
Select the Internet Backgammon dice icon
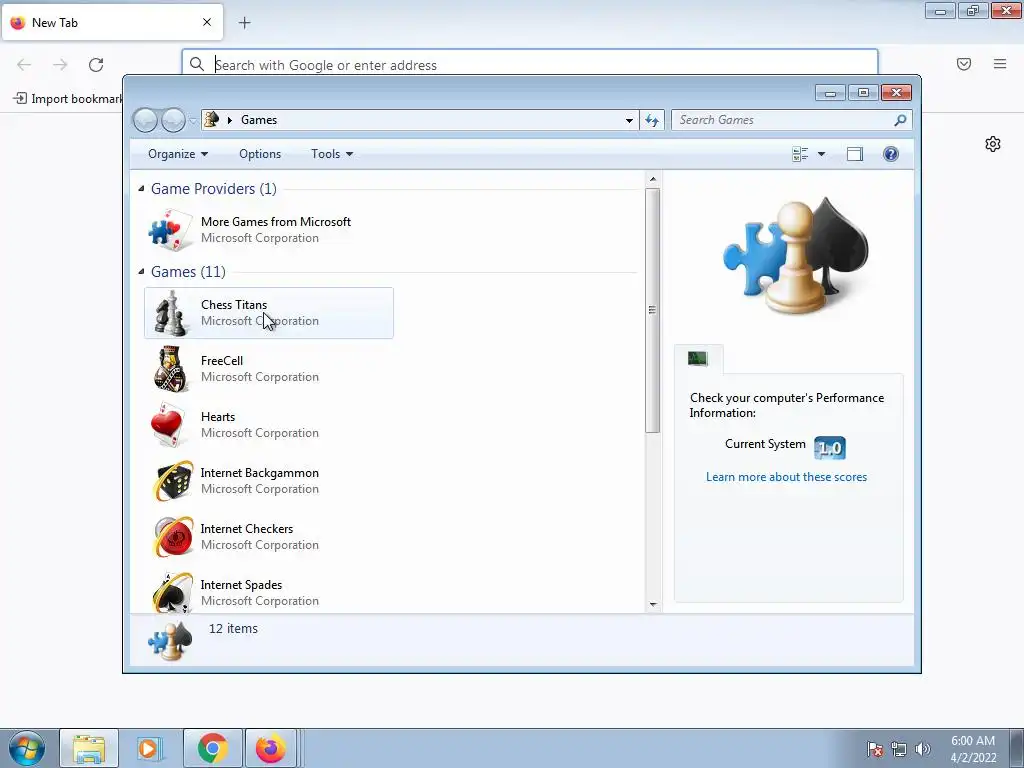tap(172, 481)
